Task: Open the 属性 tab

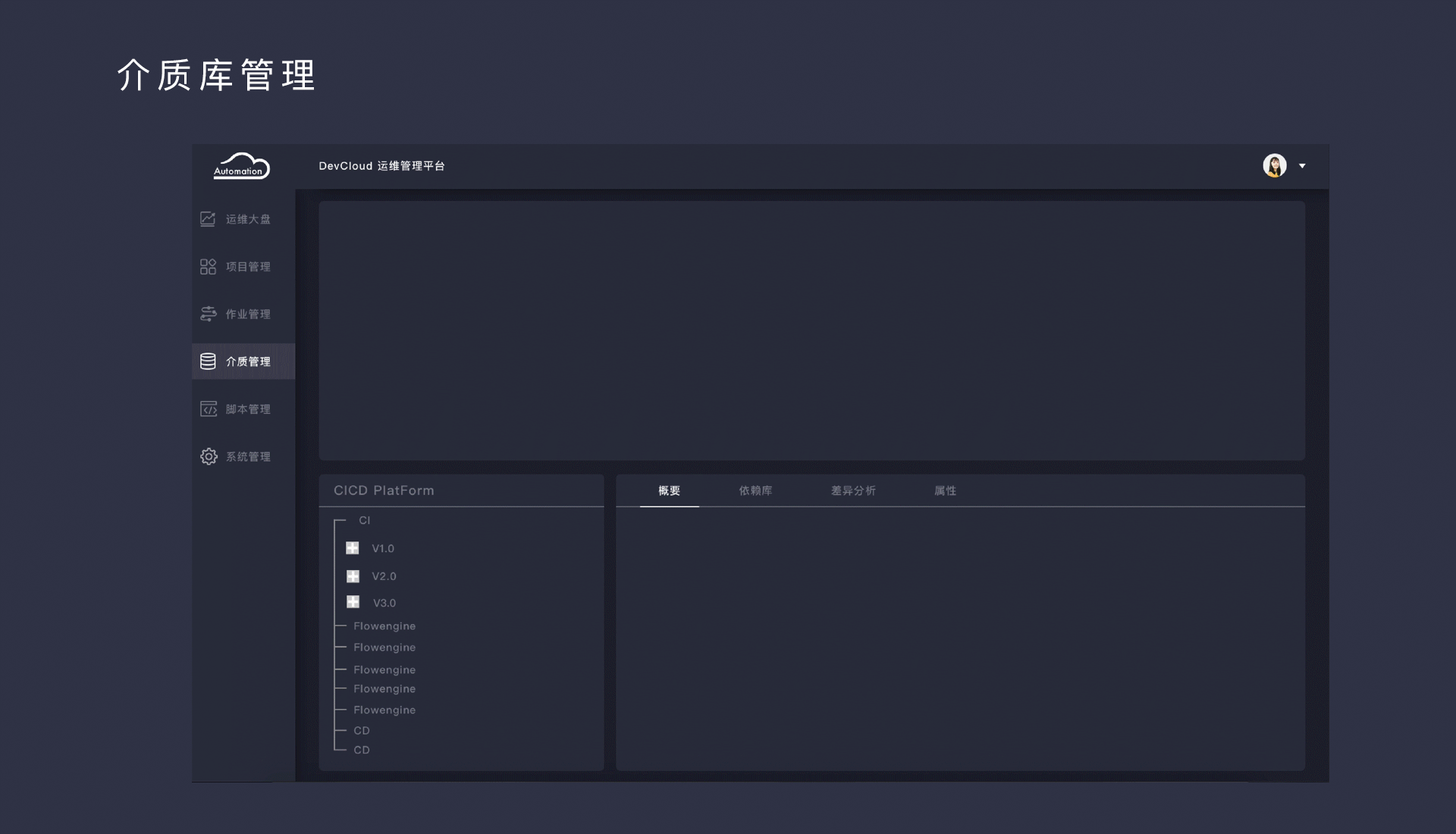Action: [x=945, y=491]
